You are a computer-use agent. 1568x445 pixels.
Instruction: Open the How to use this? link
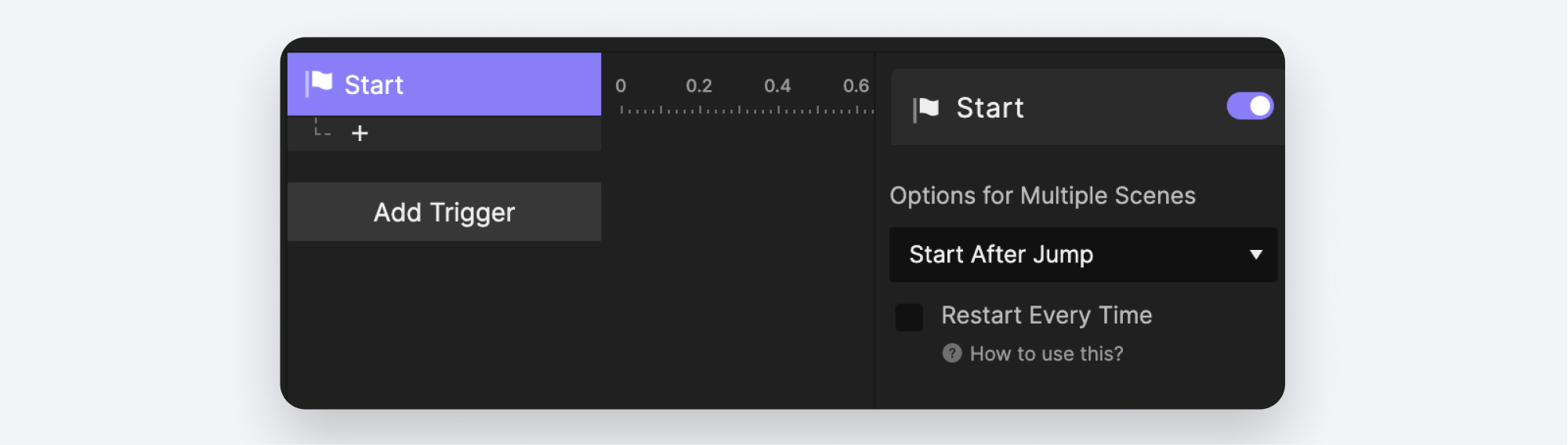click(1046, 354)
